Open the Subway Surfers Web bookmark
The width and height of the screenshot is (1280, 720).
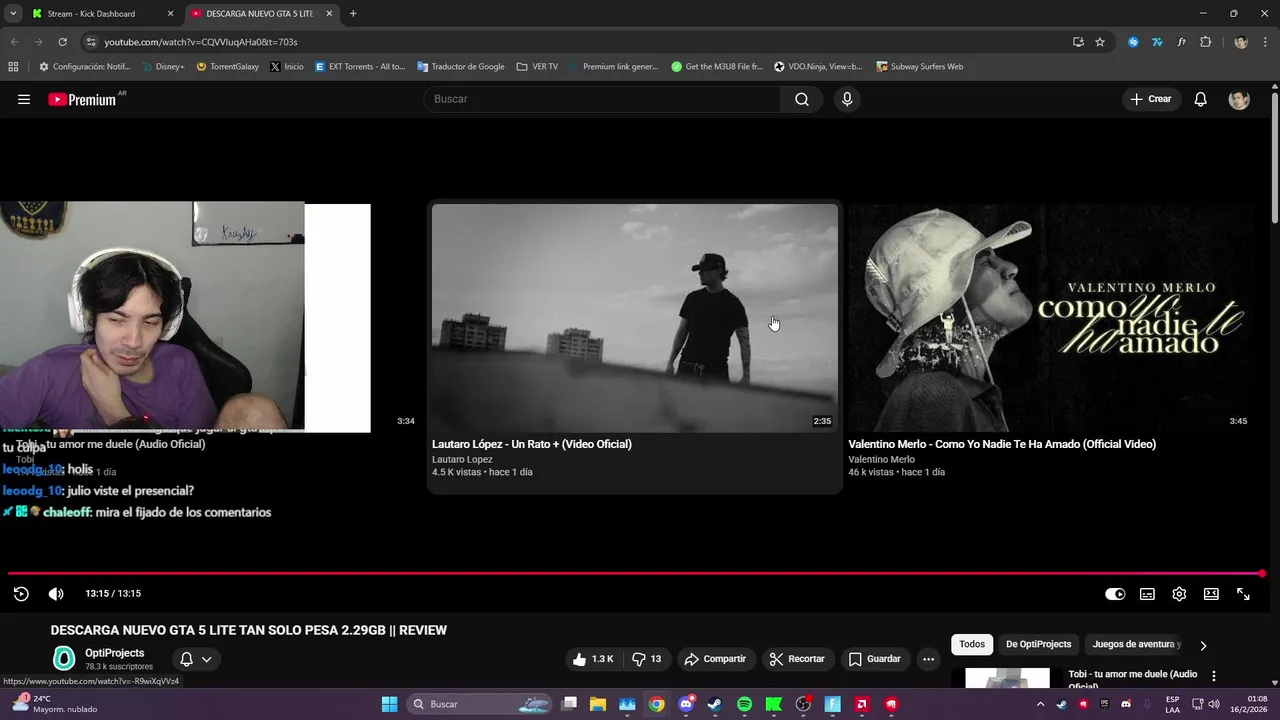[x=919, y=67]
